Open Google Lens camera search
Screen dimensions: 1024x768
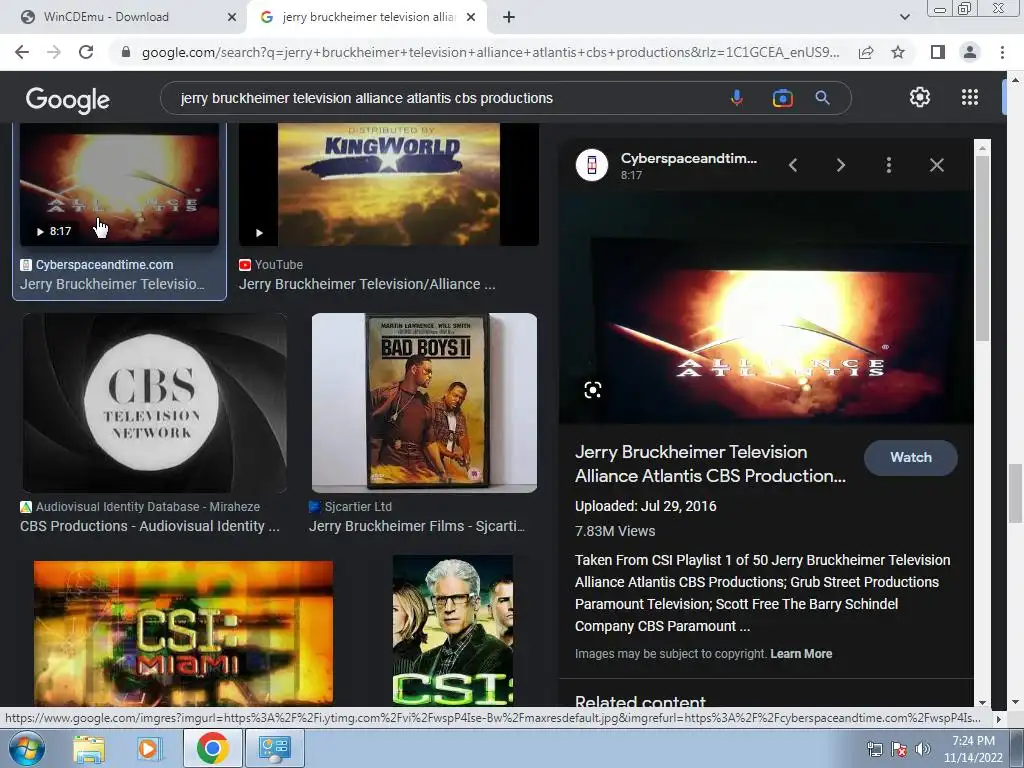782,98
